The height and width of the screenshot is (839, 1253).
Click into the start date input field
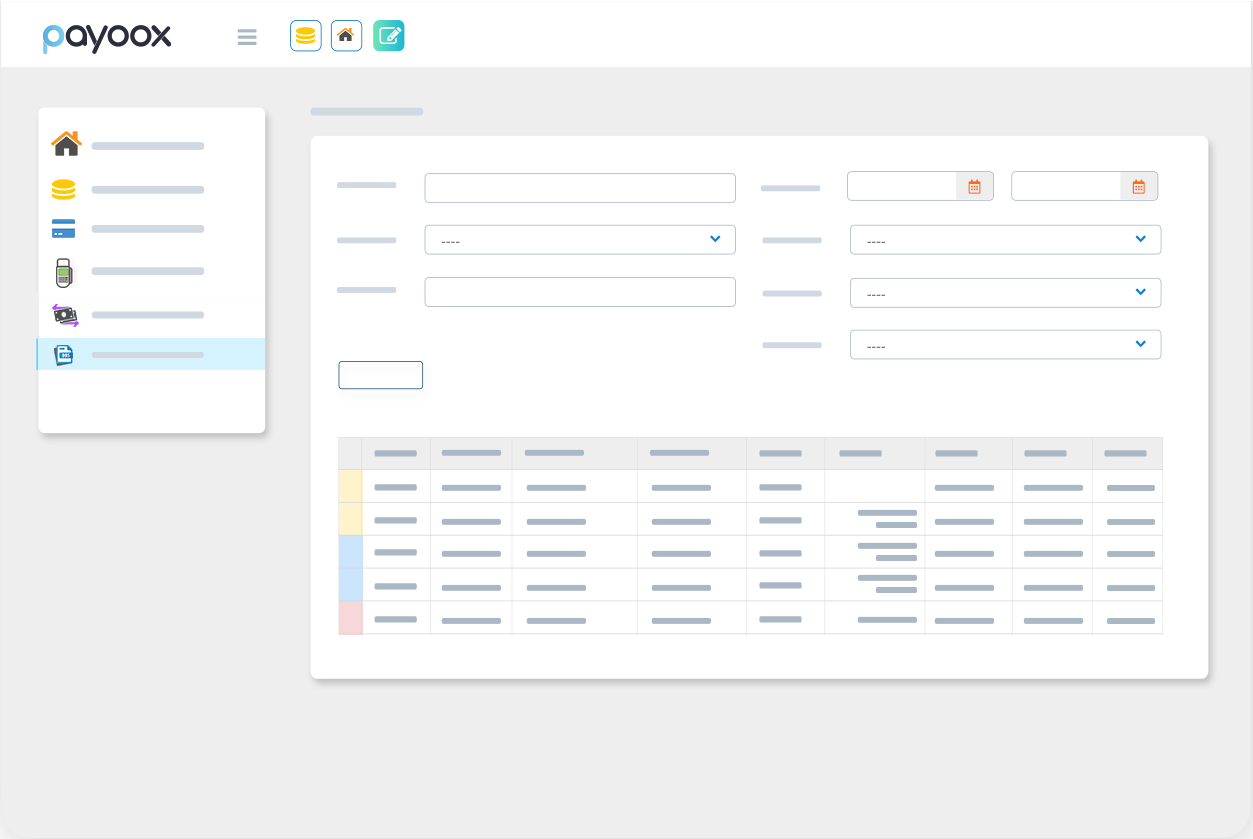(902, 186)
